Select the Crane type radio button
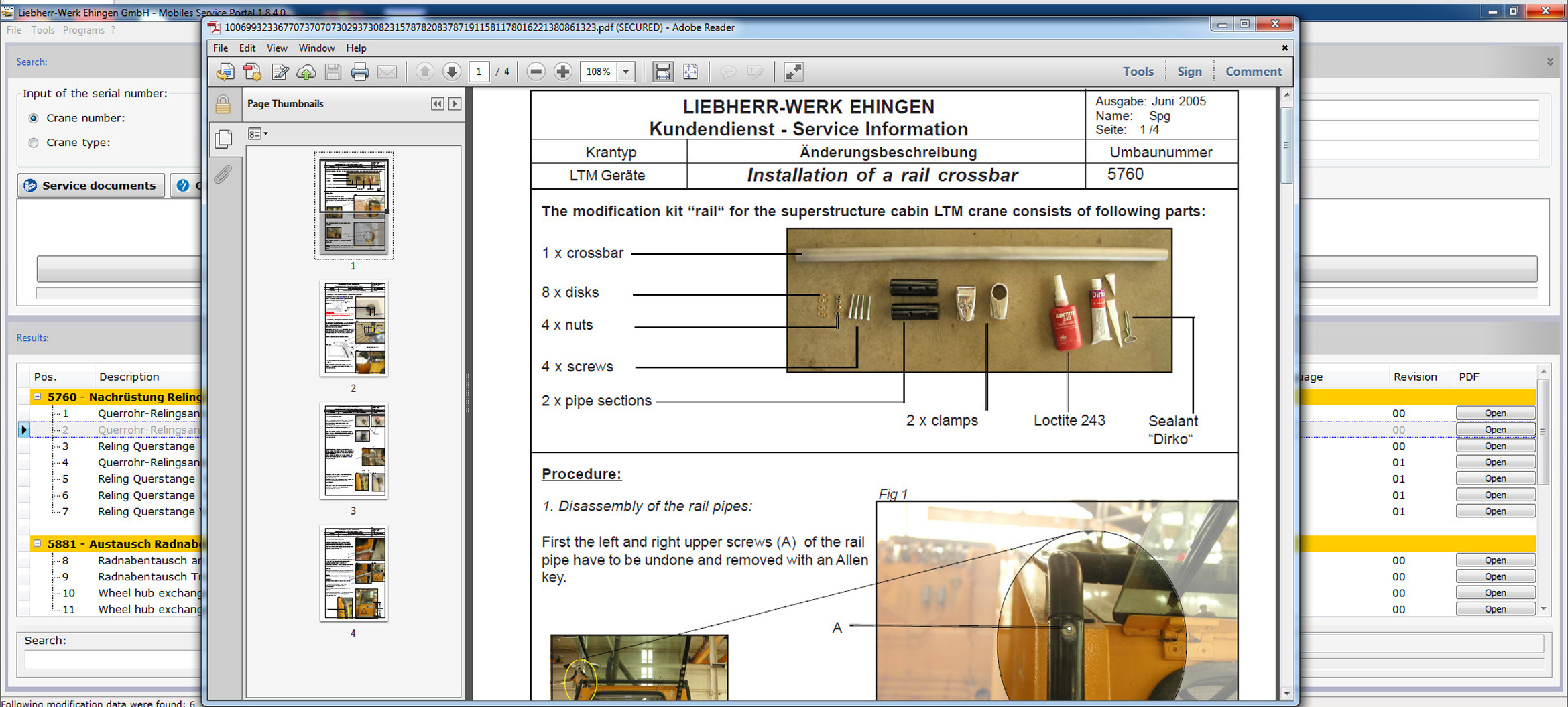 click(x=34, y=143)
